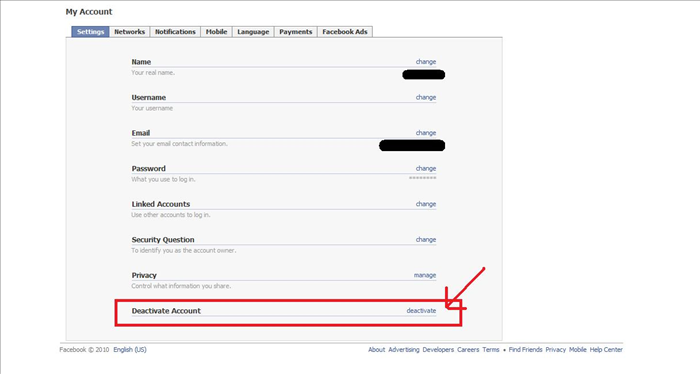Click change link for Username
This screenshot has width=700, height=374.
426,97
